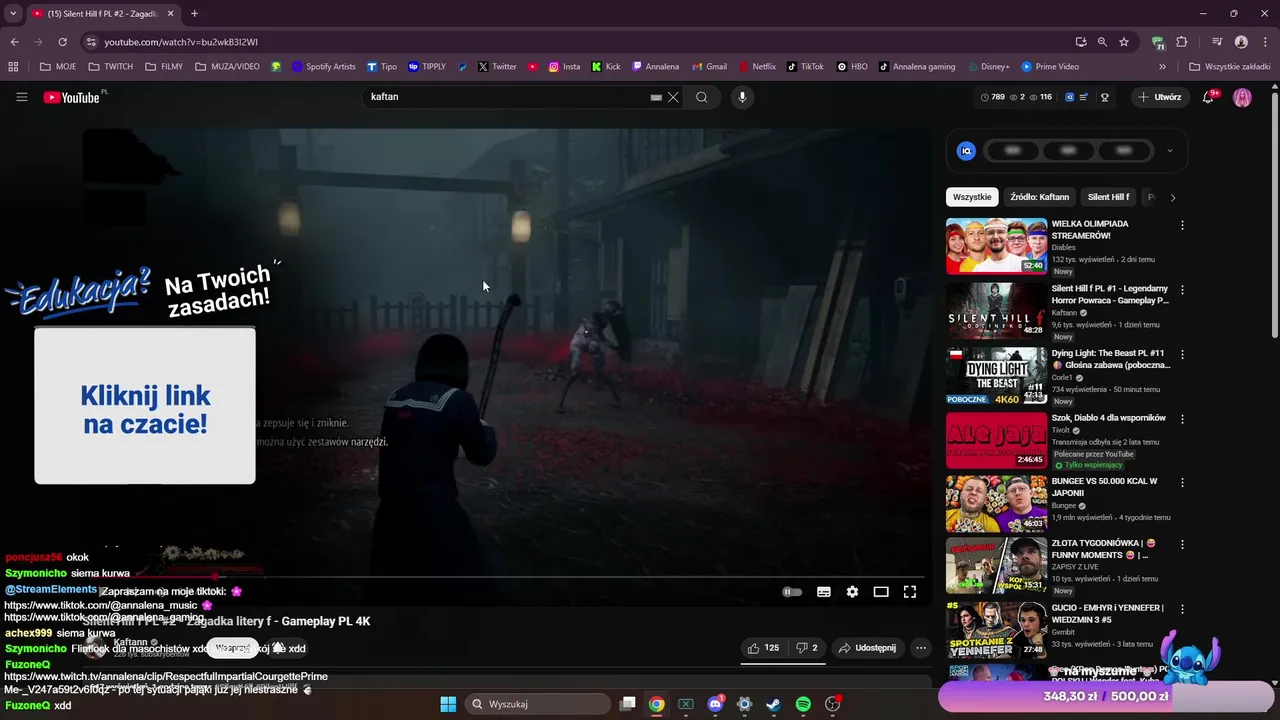Enter fullscreen on the video

click(x=910, y=592)
